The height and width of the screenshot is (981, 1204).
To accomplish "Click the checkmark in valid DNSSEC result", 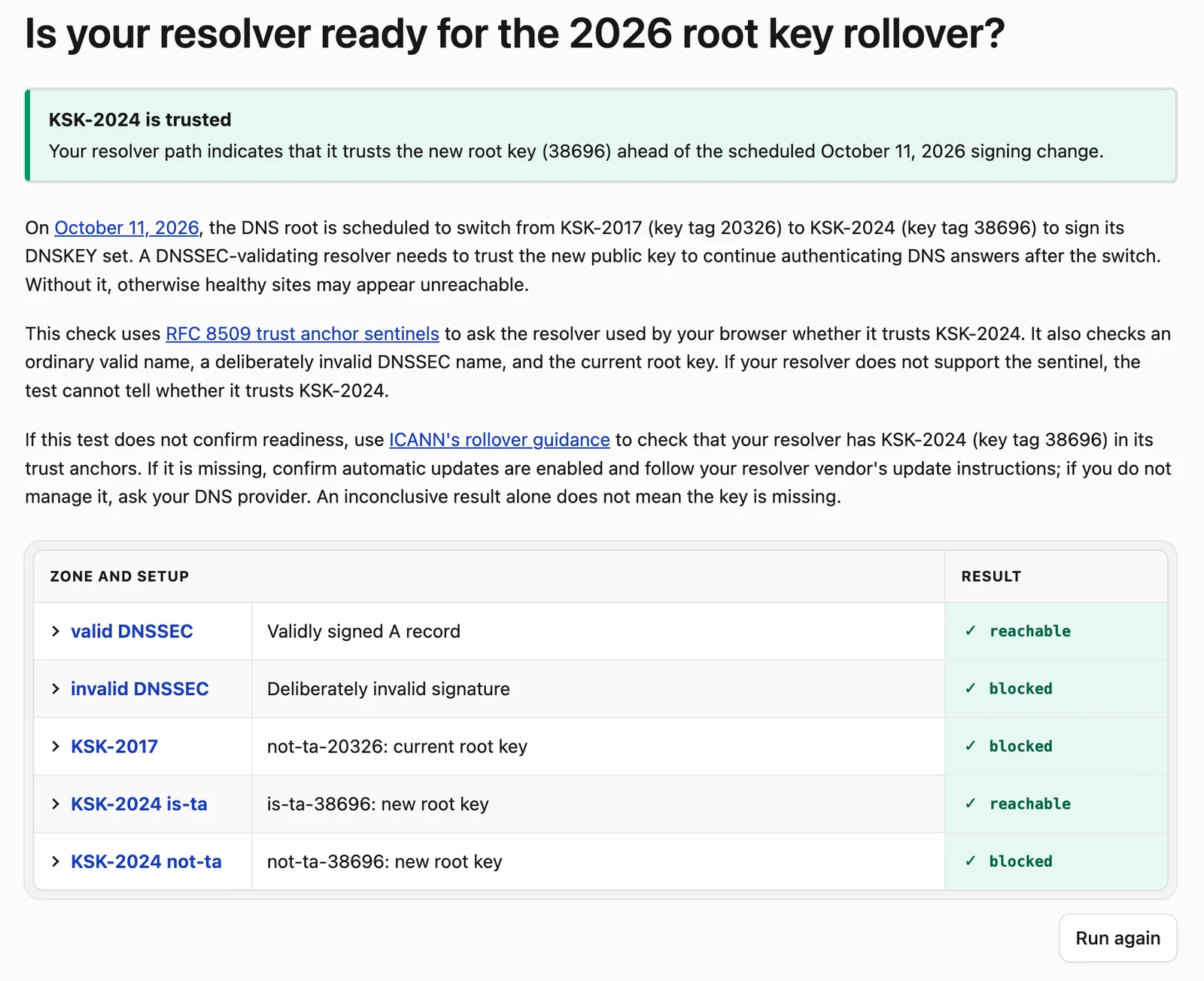I will pyautogui.click(x=971, y=631).
